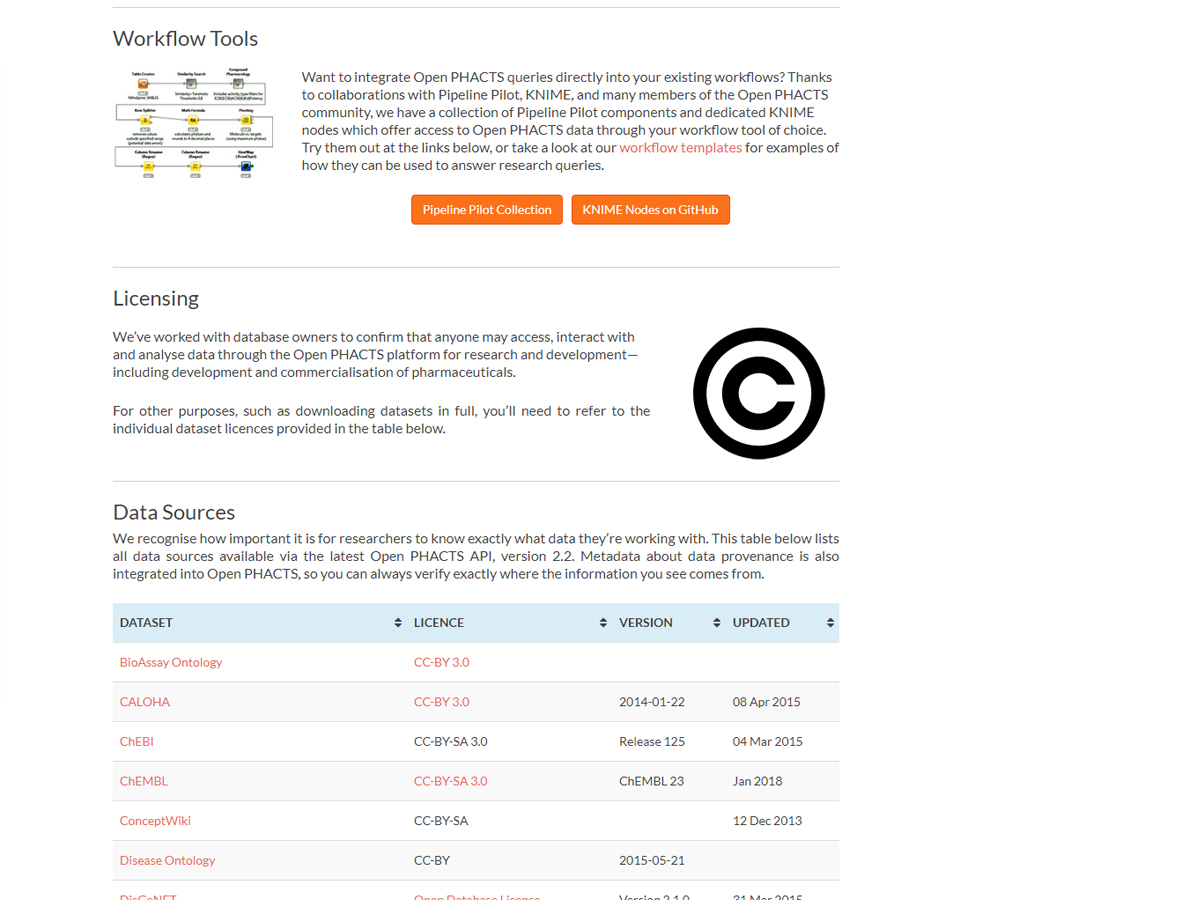
Task: Open ChEMBL's CC-BY-SA 3.0 licence link
Action: tap(450, 781)
